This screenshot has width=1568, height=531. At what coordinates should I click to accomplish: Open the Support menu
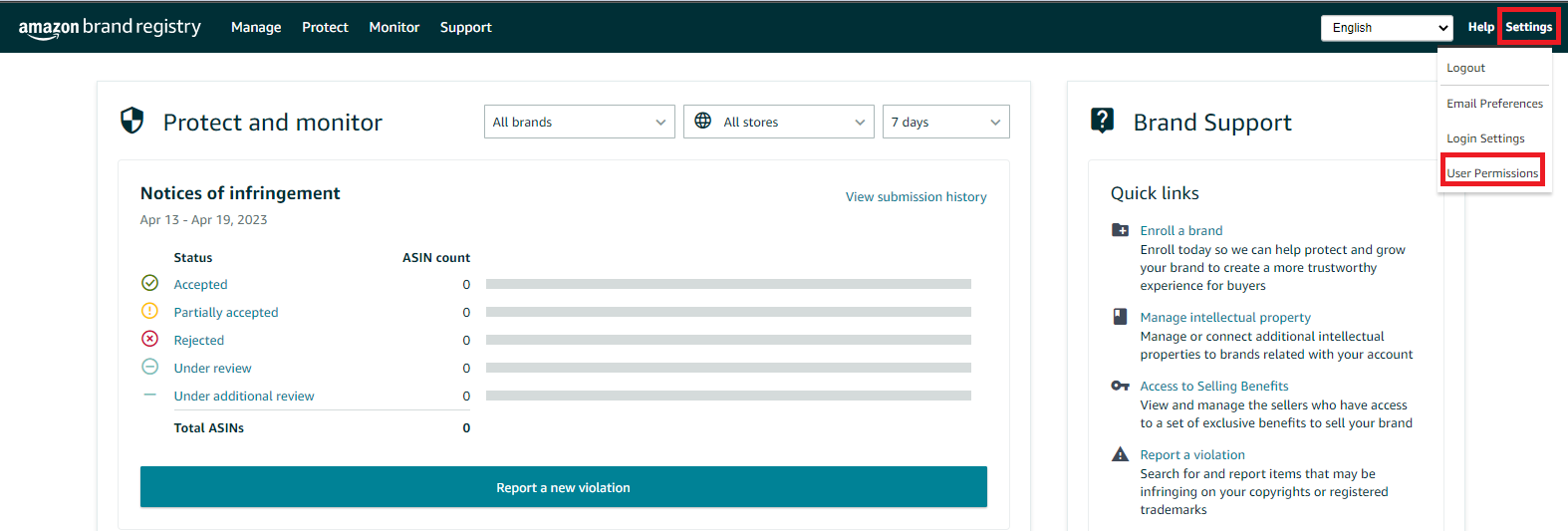click(x=466, y=28)
